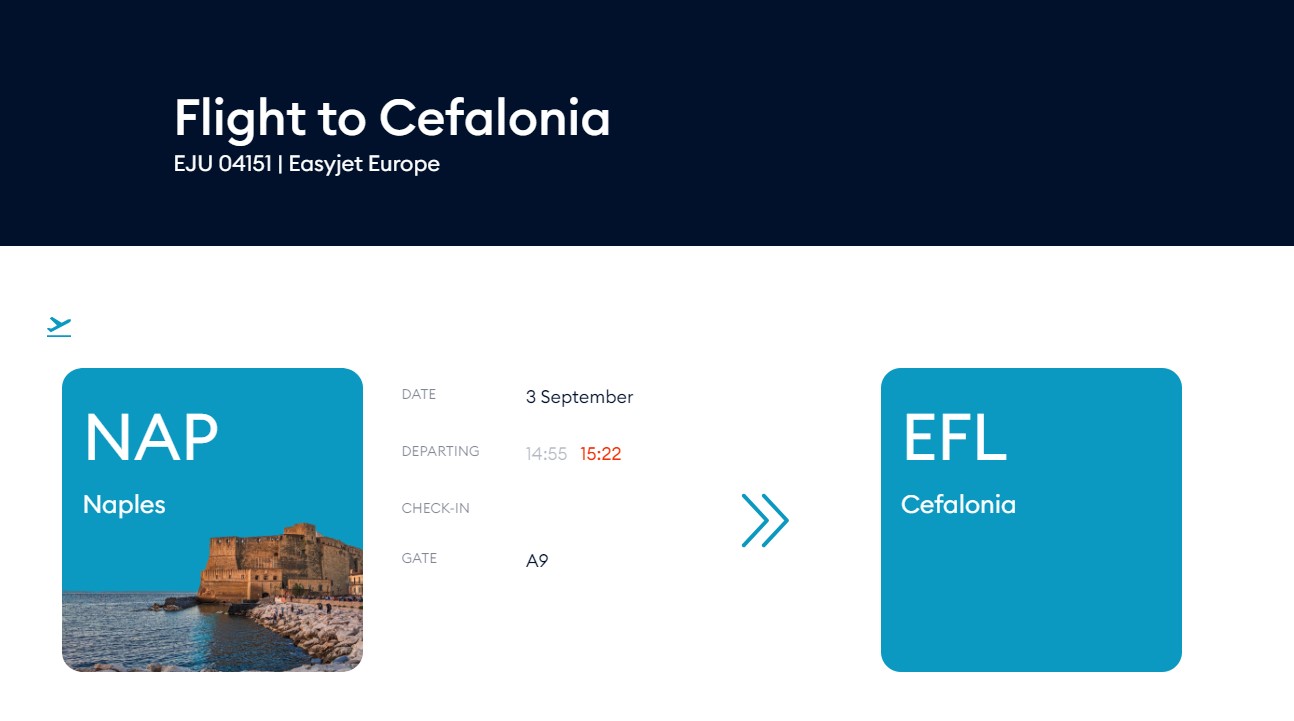Click the original 14:55 departure time
The image size is (1294, 721).
(x=546, y=454)
